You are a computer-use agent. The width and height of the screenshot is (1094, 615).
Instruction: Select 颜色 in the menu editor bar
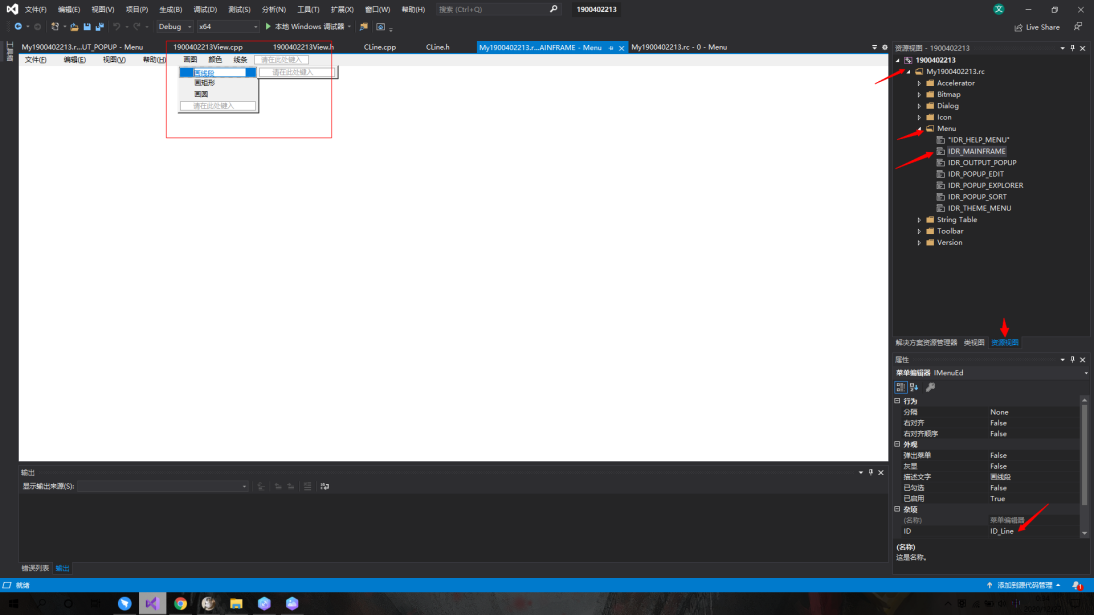tap(215, 60)
